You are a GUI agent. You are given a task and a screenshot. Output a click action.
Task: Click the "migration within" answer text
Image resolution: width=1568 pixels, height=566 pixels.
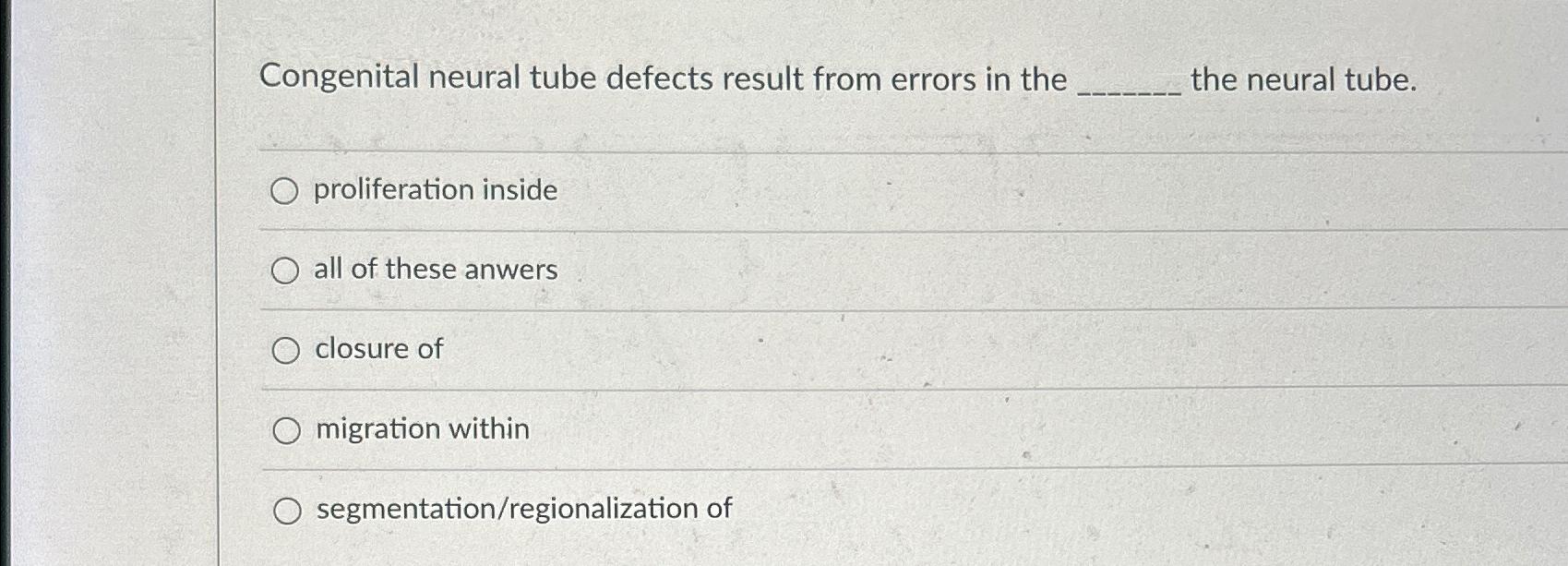tap(420, 428)
